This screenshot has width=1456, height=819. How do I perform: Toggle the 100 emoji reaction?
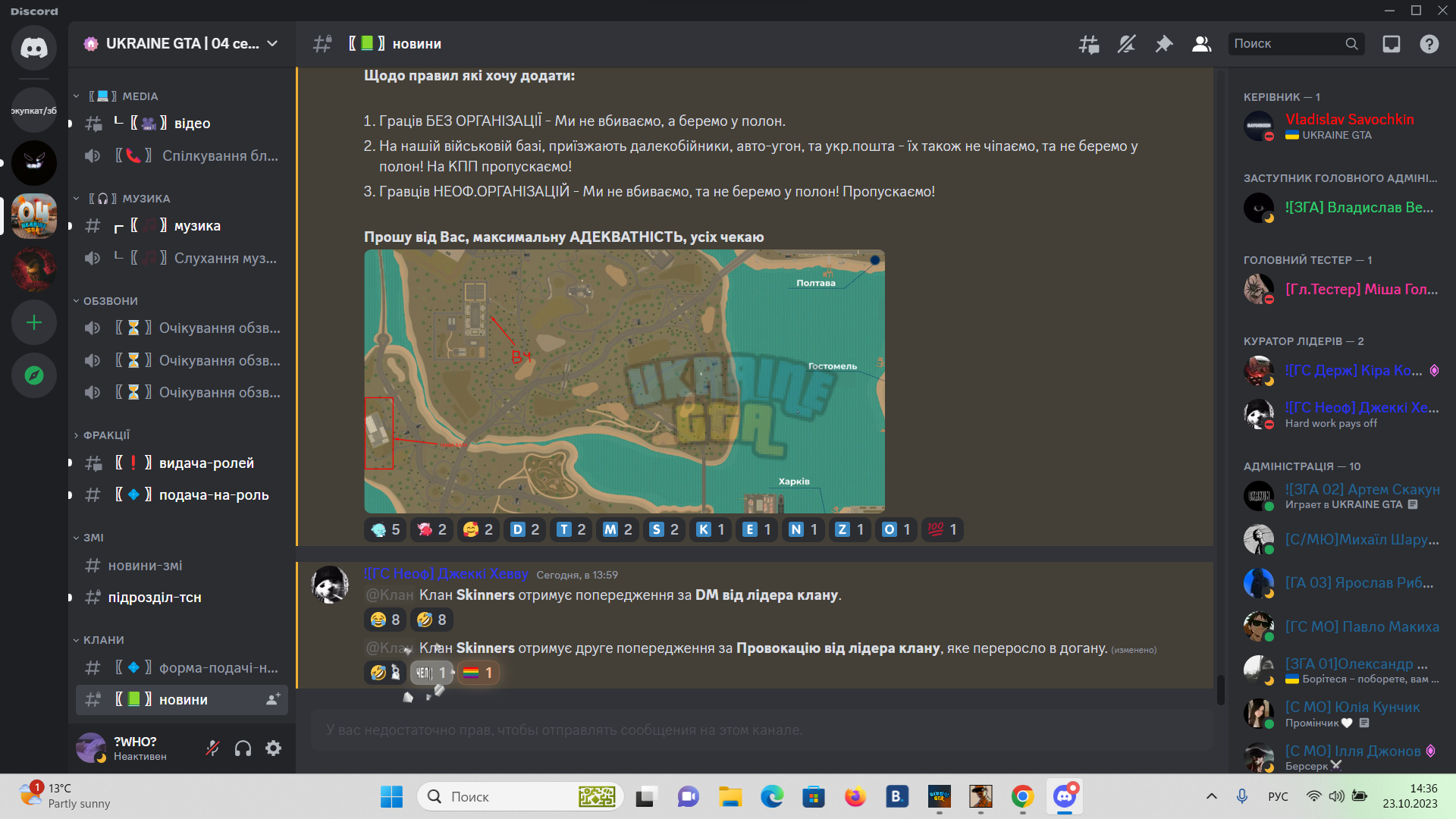pos(943,529)
